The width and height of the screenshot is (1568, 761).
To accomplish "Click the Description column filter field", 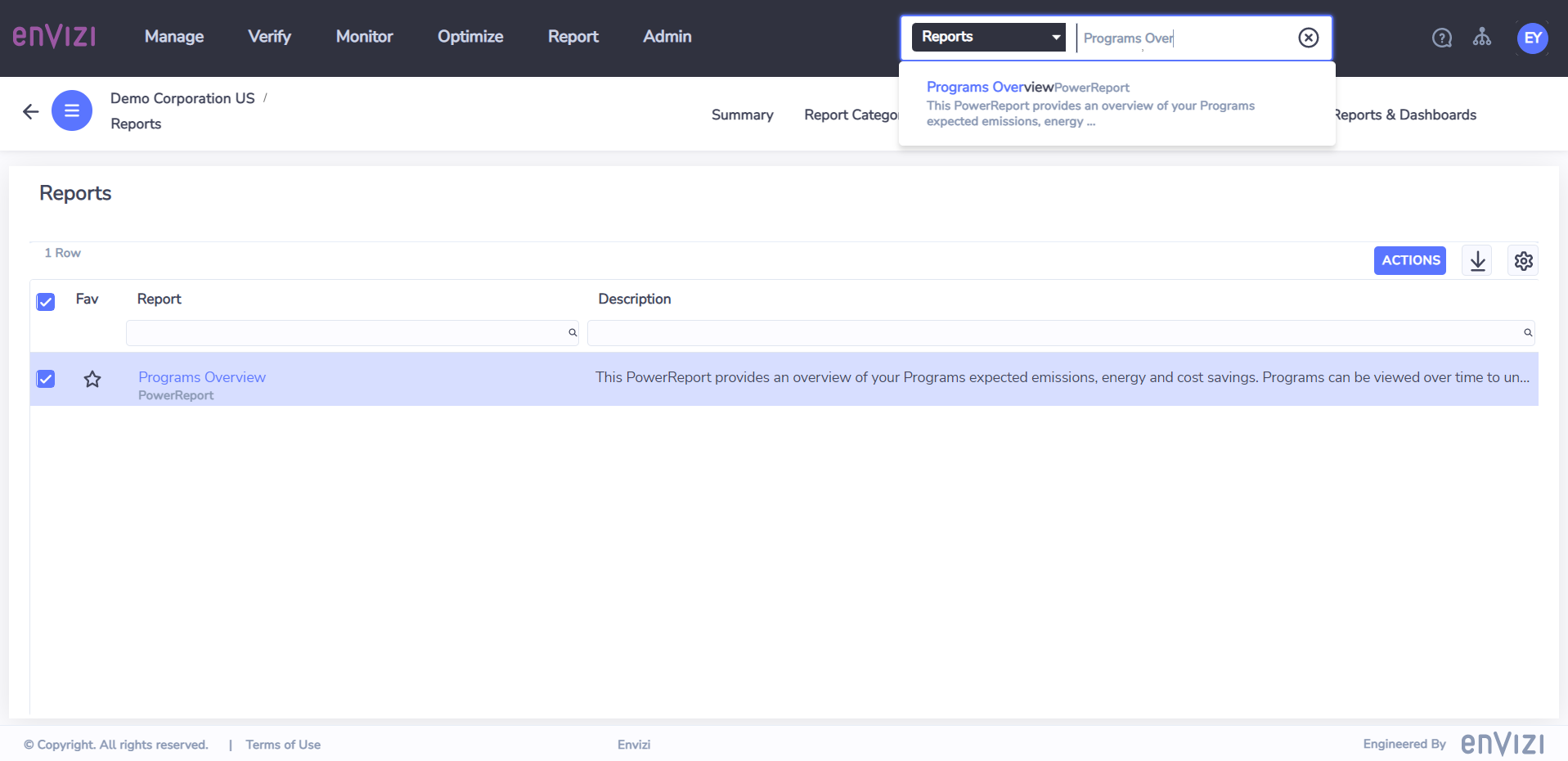I will click(1061, 333).
